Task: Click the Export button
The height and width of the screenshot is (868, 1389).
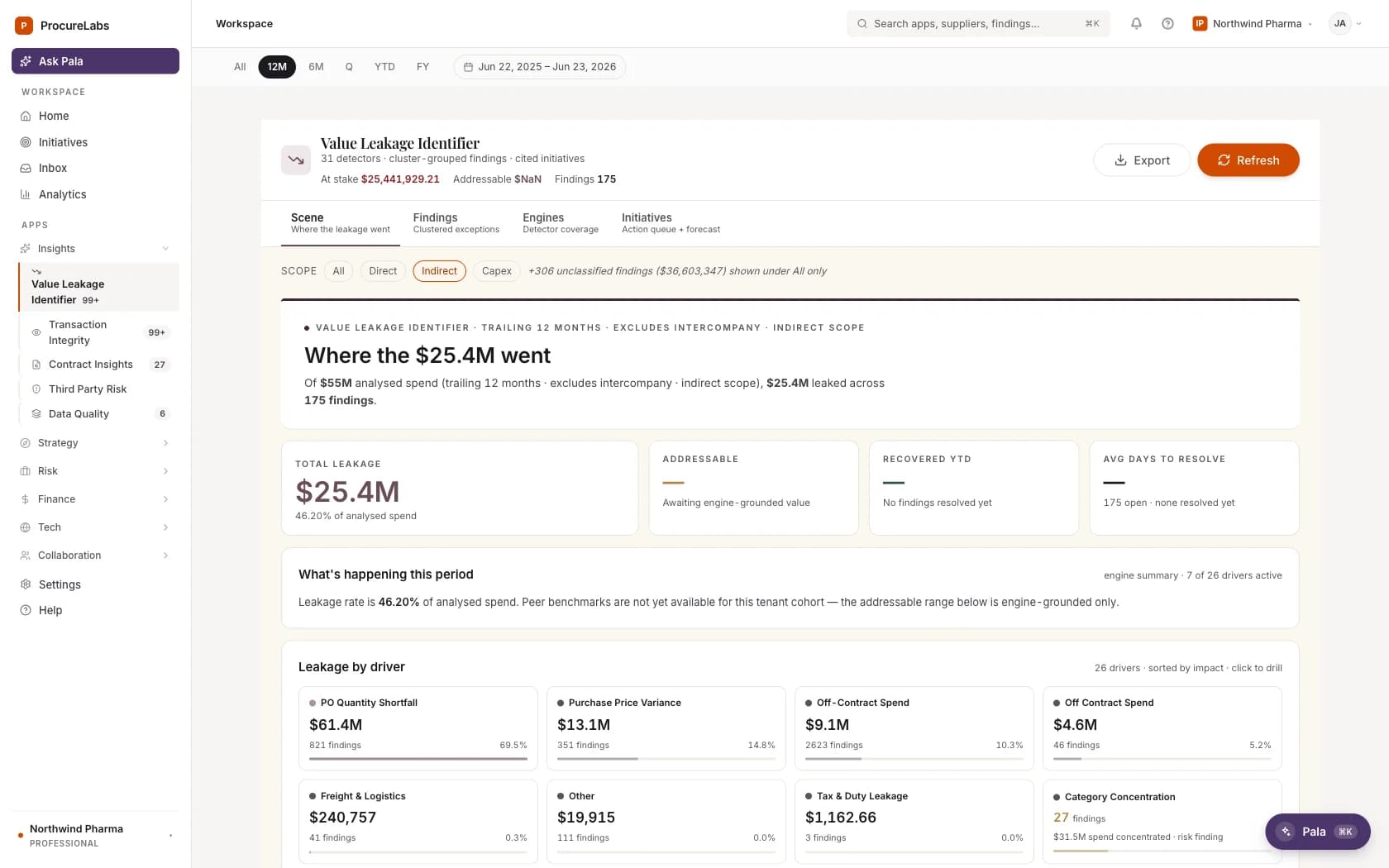Action: 1142,160
